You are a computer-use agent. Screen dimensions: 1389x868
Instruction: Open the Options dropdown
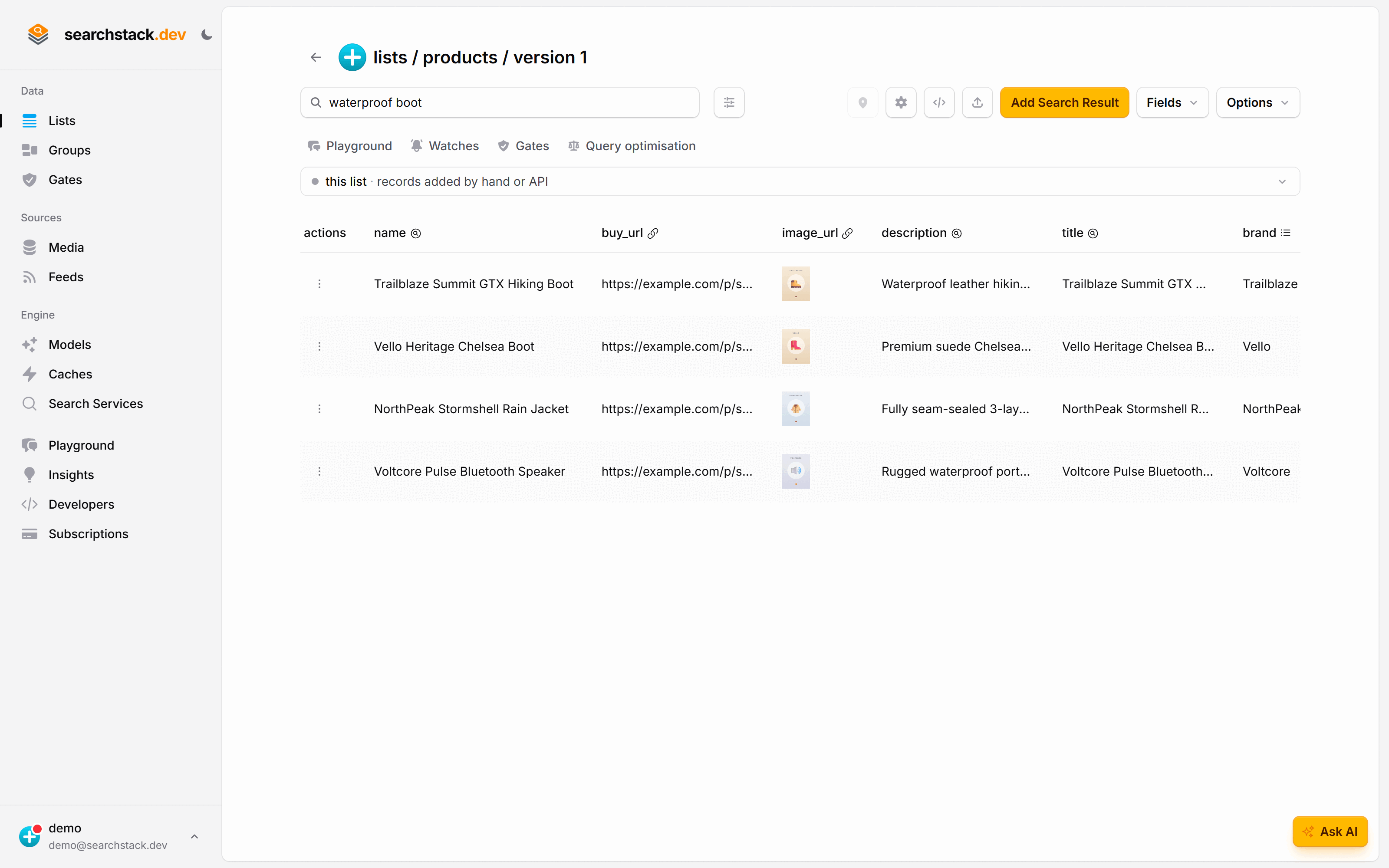click(1257, 103)
